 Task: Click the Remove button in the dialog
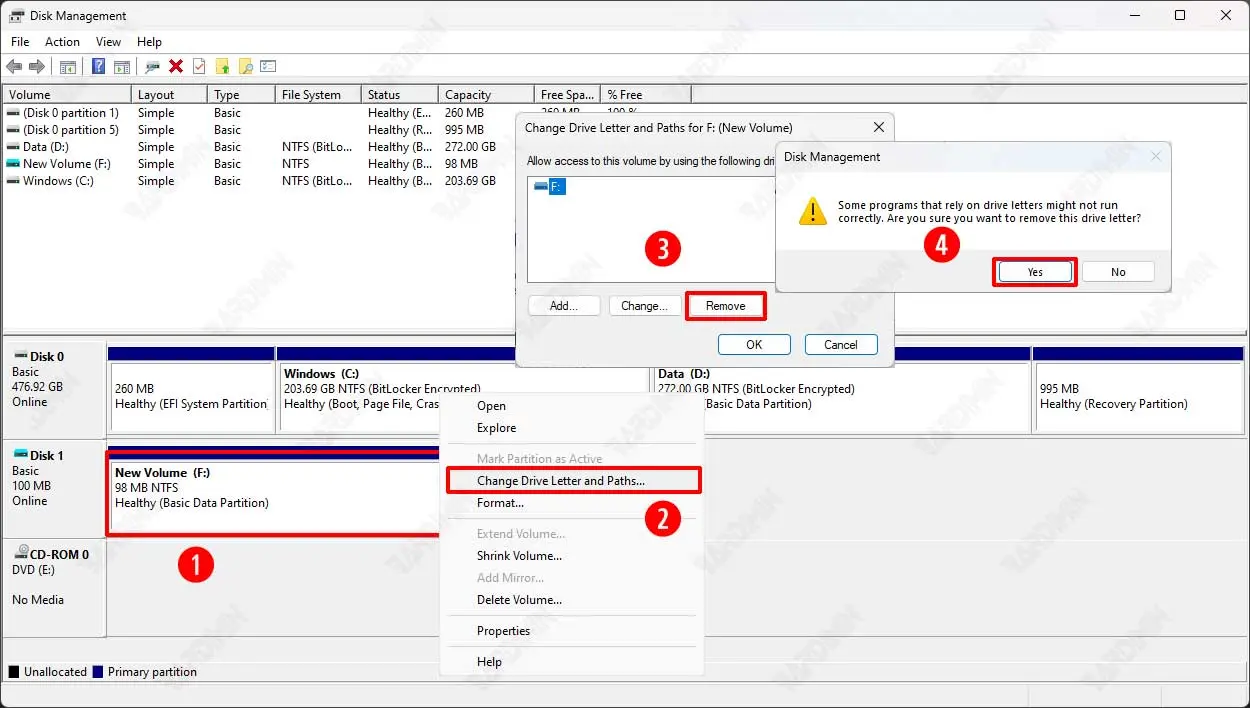tap(725, 306)
